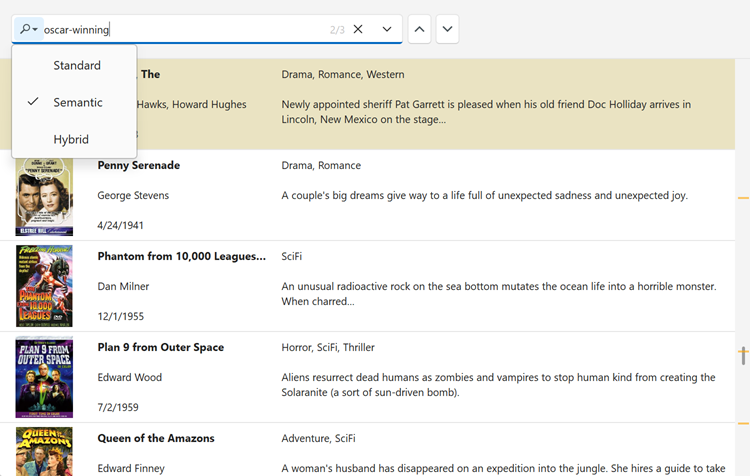Click the bottom orange match marker on scrollbar

coord(743,423)
